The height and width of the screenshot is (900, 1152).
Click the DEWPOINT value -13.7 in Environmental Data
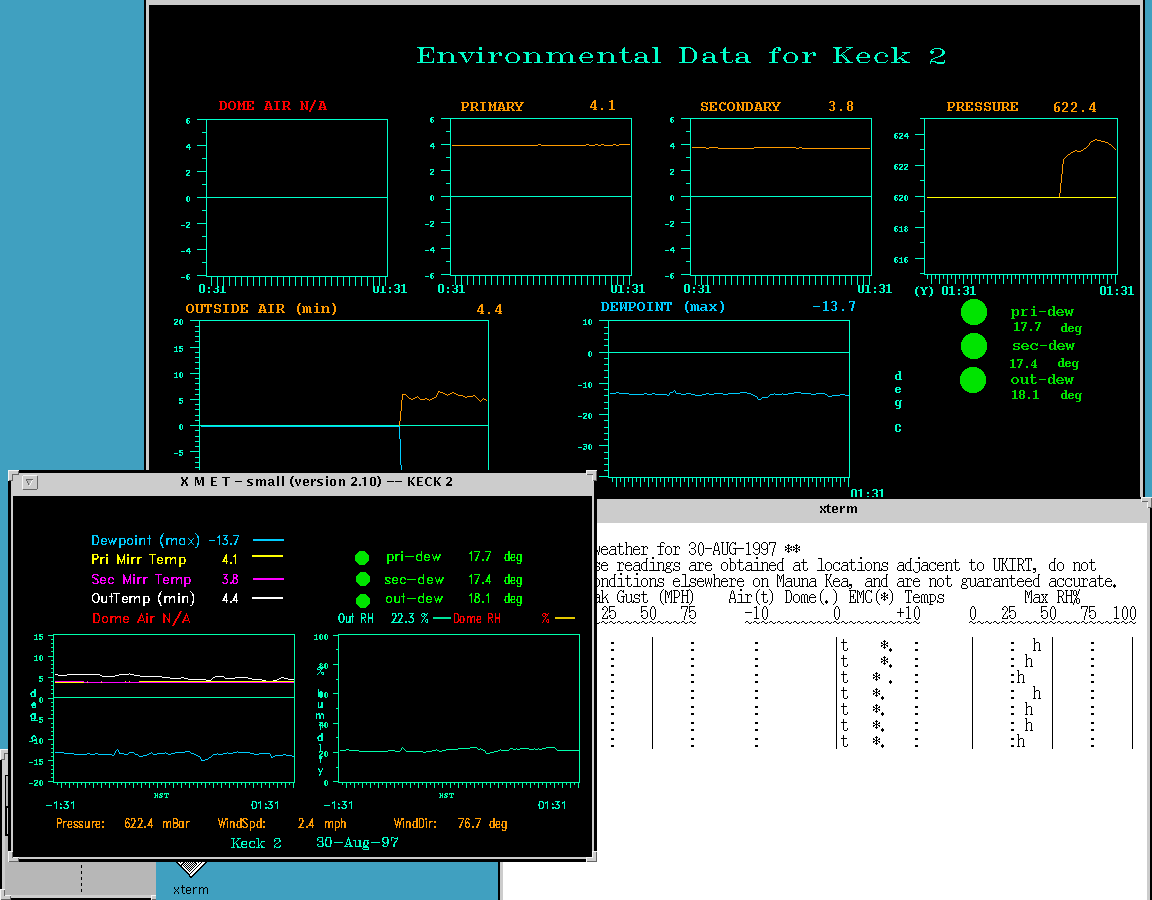pyautogui.click(x=834, y=306)
